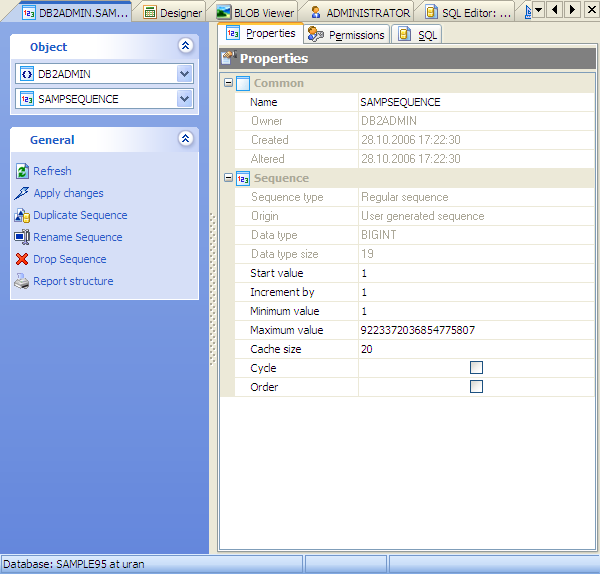600x574 pixels.
Task: Click the Maximum value field
Action: click(x=470, y=330)
